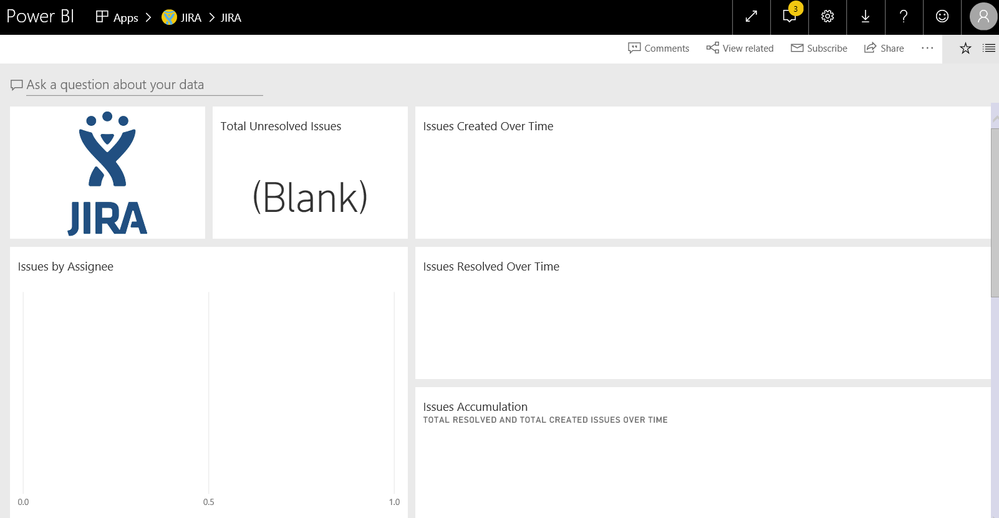
Task: Subscribe to this dashboard
Action: (x=819, y=48)
